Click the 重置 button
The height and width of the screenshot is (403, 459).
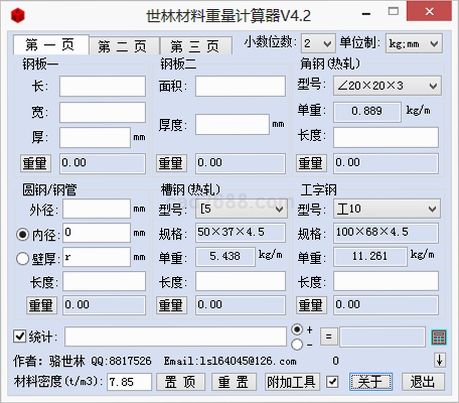click(234, 382)
